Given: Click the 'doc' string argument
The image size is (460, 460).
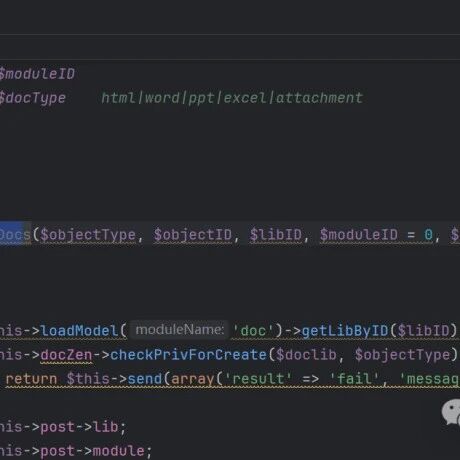Looking at the screenshot, I should (x=253, y=331).
